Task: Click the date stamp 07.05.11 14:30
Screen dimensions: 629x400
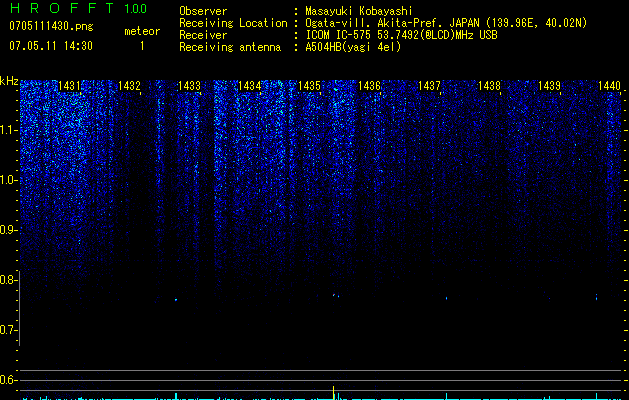Action: pos(51,46)
